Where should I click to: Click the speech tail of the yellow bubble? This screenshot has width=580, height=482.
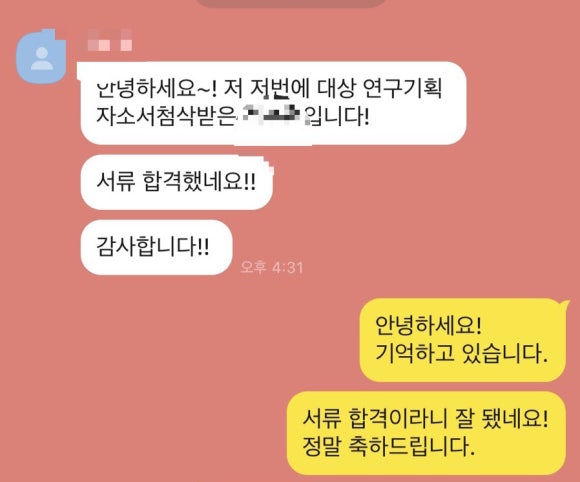pyautogui.click(x=564, y=305)
